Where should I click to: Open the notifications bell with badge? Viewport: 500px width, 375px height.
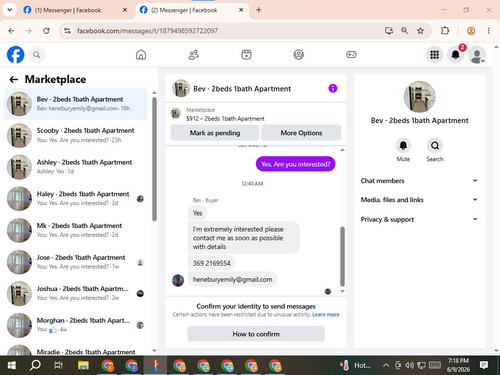[x=456, y=55]
